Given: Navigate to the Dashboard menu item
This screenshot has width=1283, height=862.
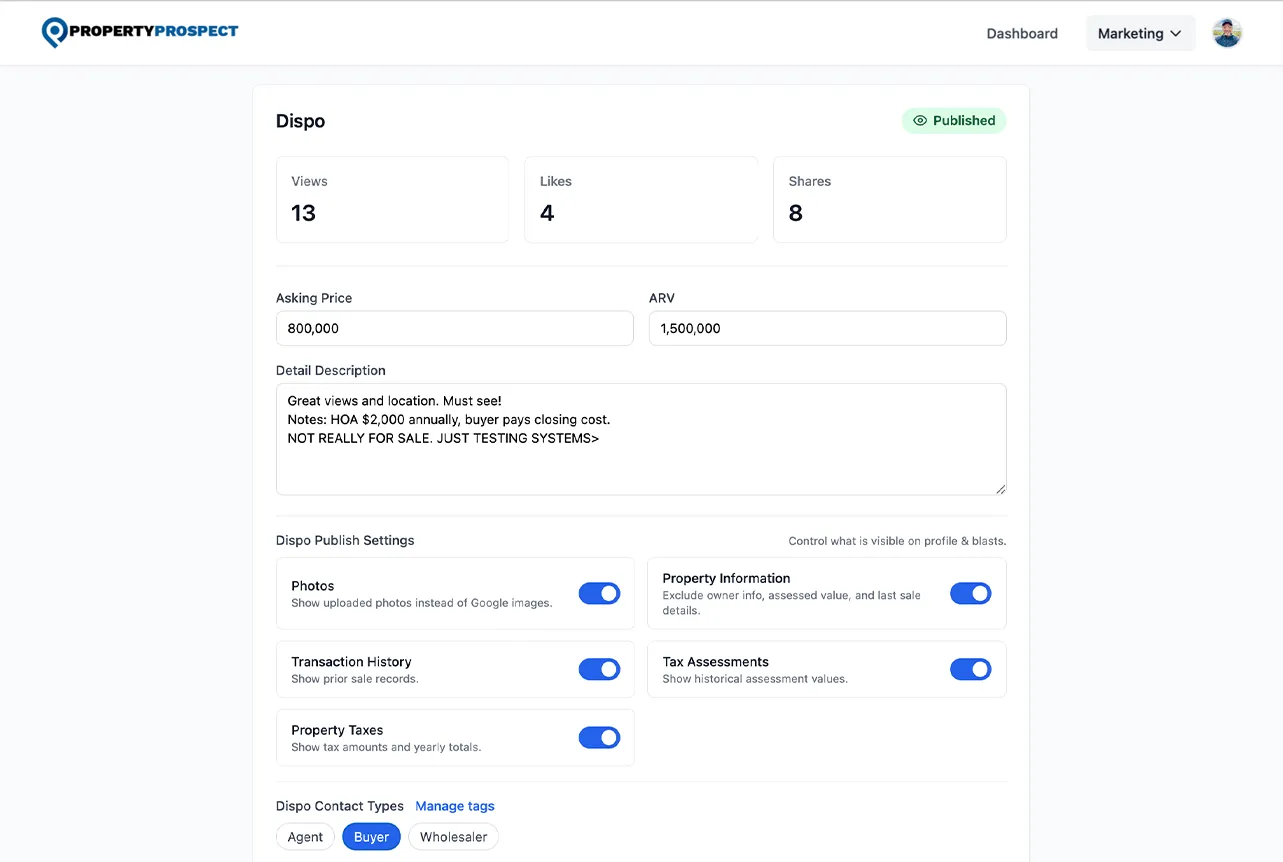Looking at the screenshot, I should [x=1022, y=32].
